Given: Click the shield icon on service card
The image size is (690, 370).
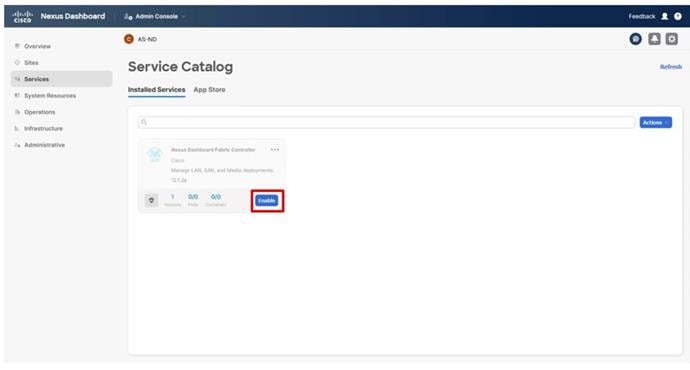Looking at the screenshot, I should click(x=151, y=201).
